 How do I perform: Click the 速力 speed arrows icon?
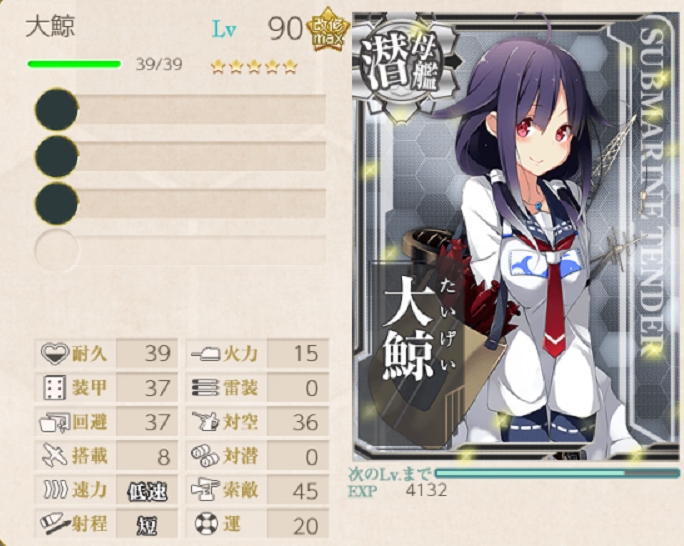[x=55, y=490]
